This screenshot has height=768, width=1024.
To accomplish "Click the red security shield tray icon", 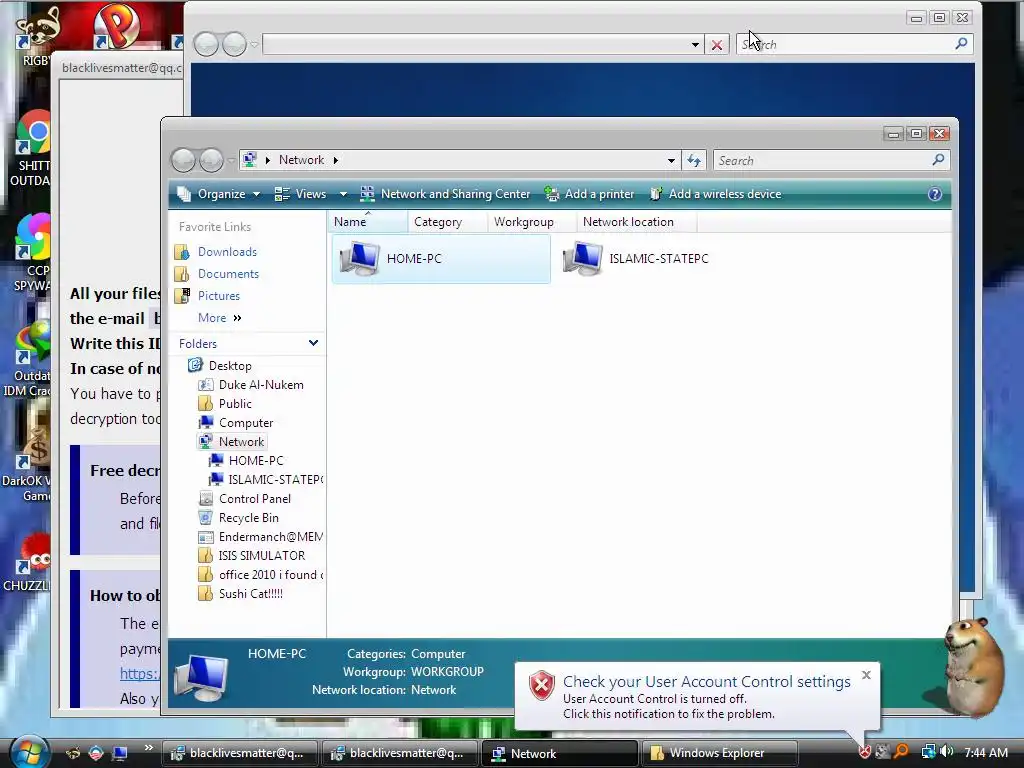I will click(x=864, y=752).
